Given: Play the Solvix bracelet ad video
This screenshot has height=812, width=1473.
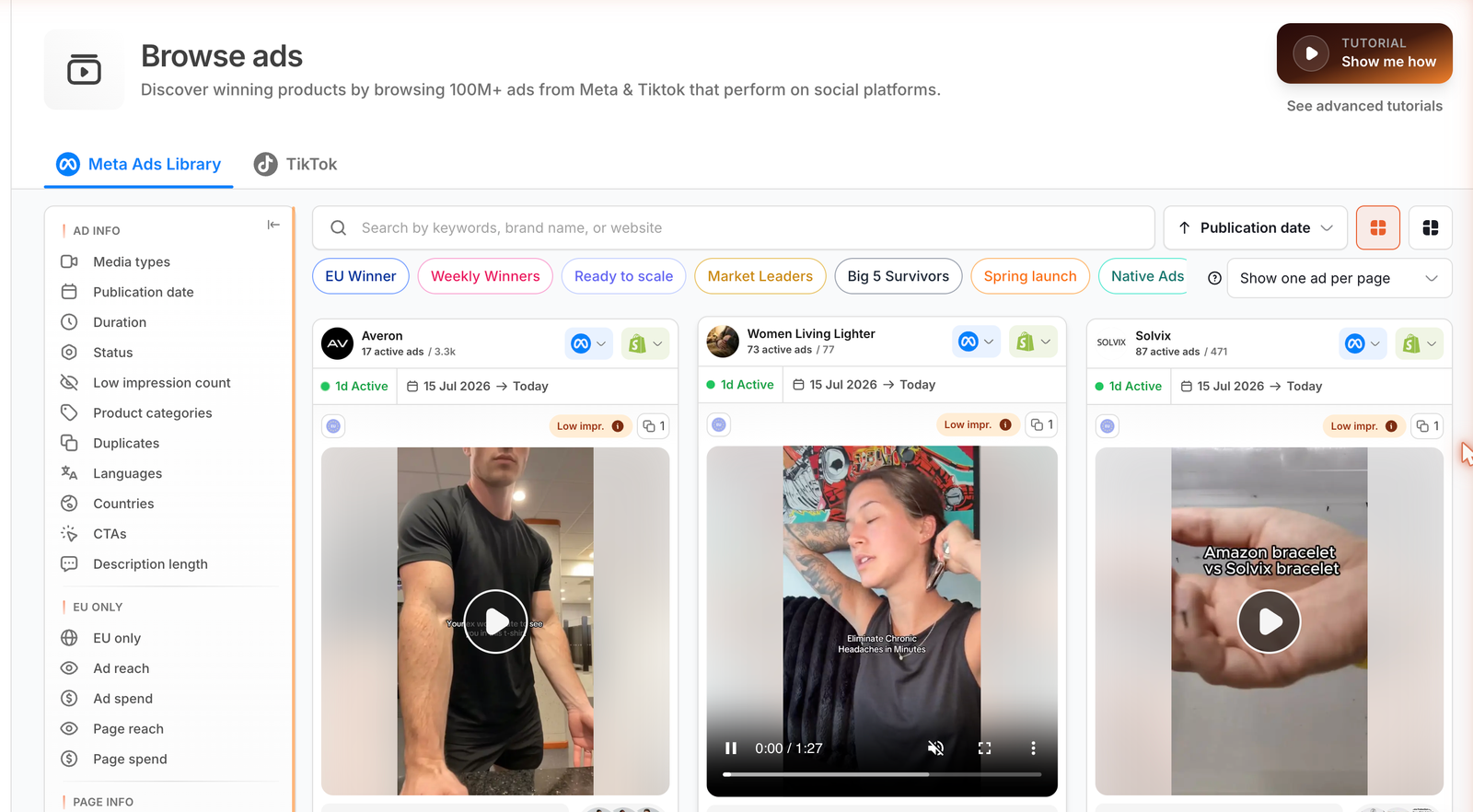Looking at the screenshot, I should point(1269,621).
